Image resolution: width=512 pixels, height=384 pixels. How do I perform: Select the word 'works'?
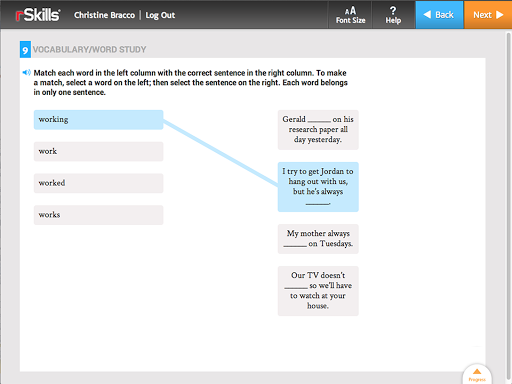[98, 215]
